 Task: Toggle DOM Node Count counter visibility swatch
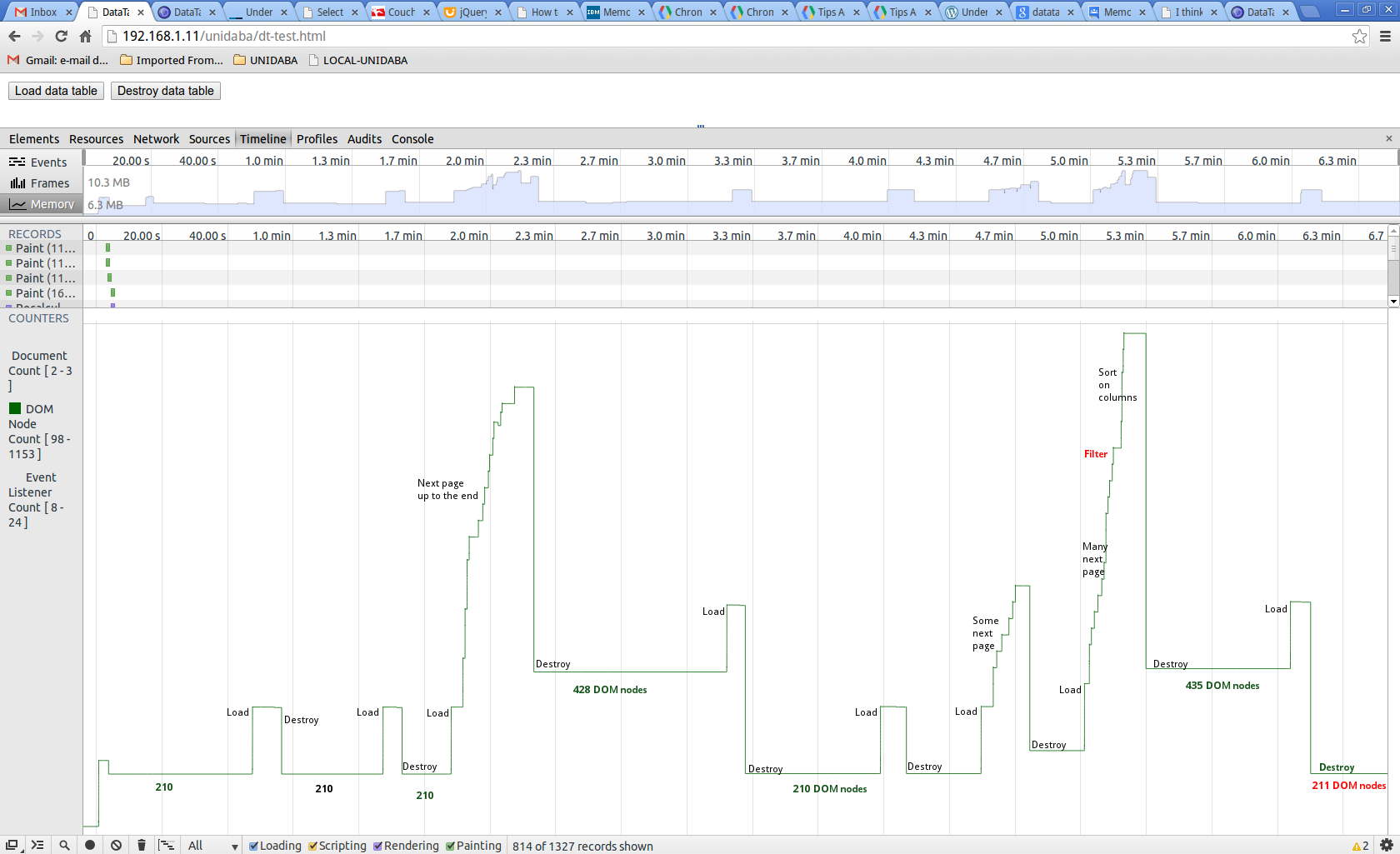click(x=15, y=408)
